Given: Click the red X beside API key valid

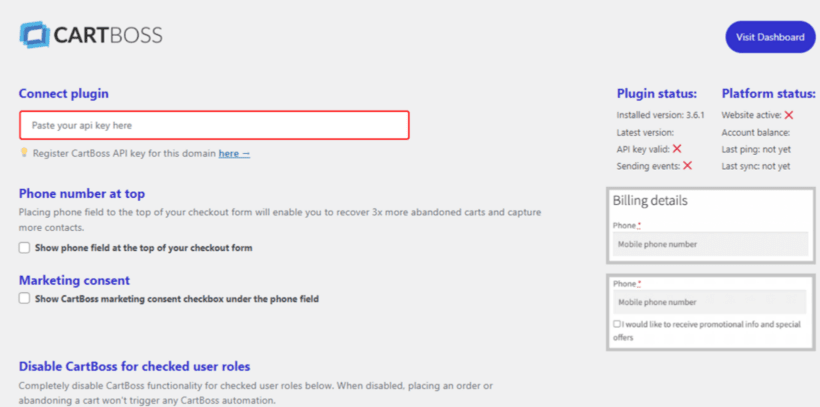Looking at the screenshot, I should click(677, 149).
